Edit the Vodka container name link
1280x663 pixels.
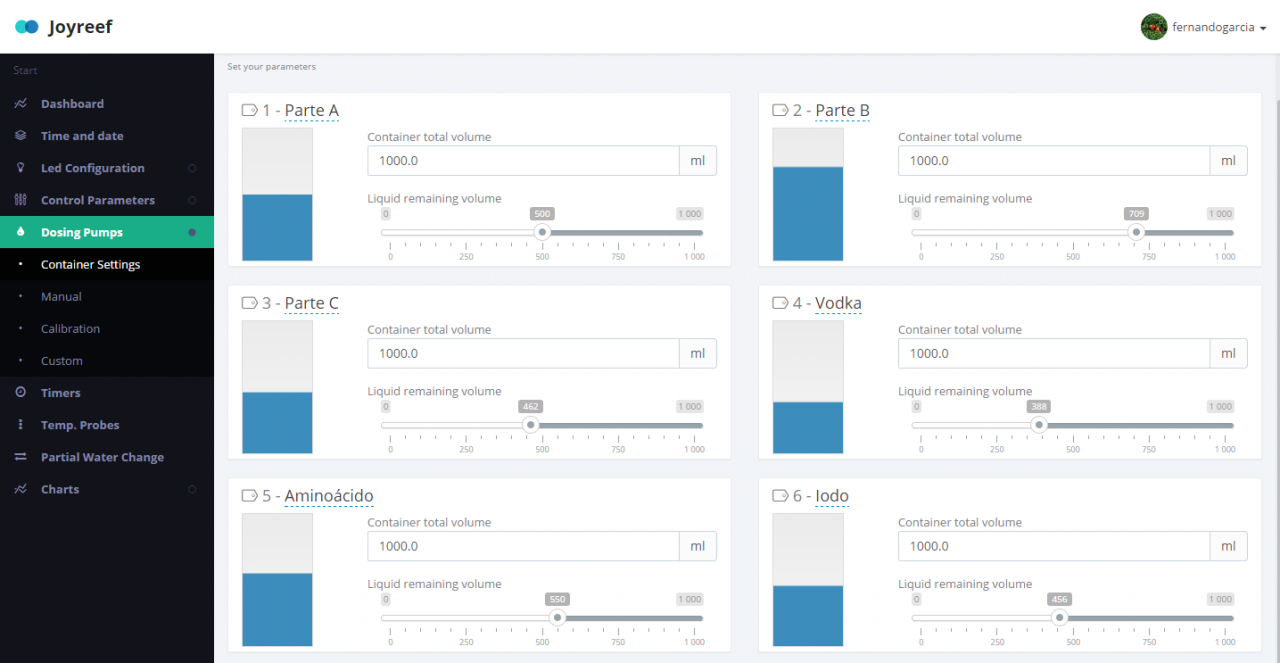838,303
